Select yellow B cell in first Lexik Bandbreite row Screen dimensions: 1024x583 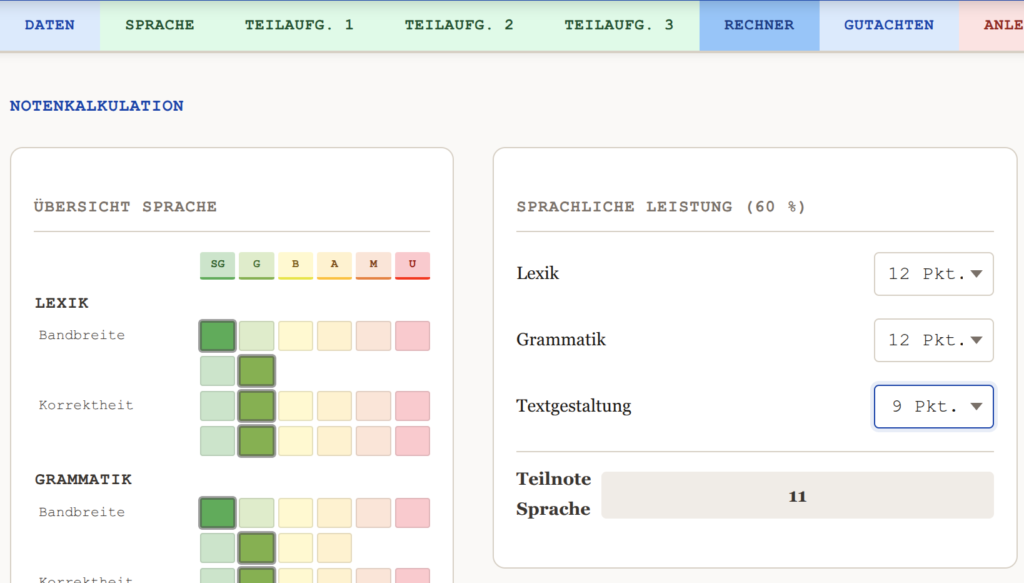(295, 336)
